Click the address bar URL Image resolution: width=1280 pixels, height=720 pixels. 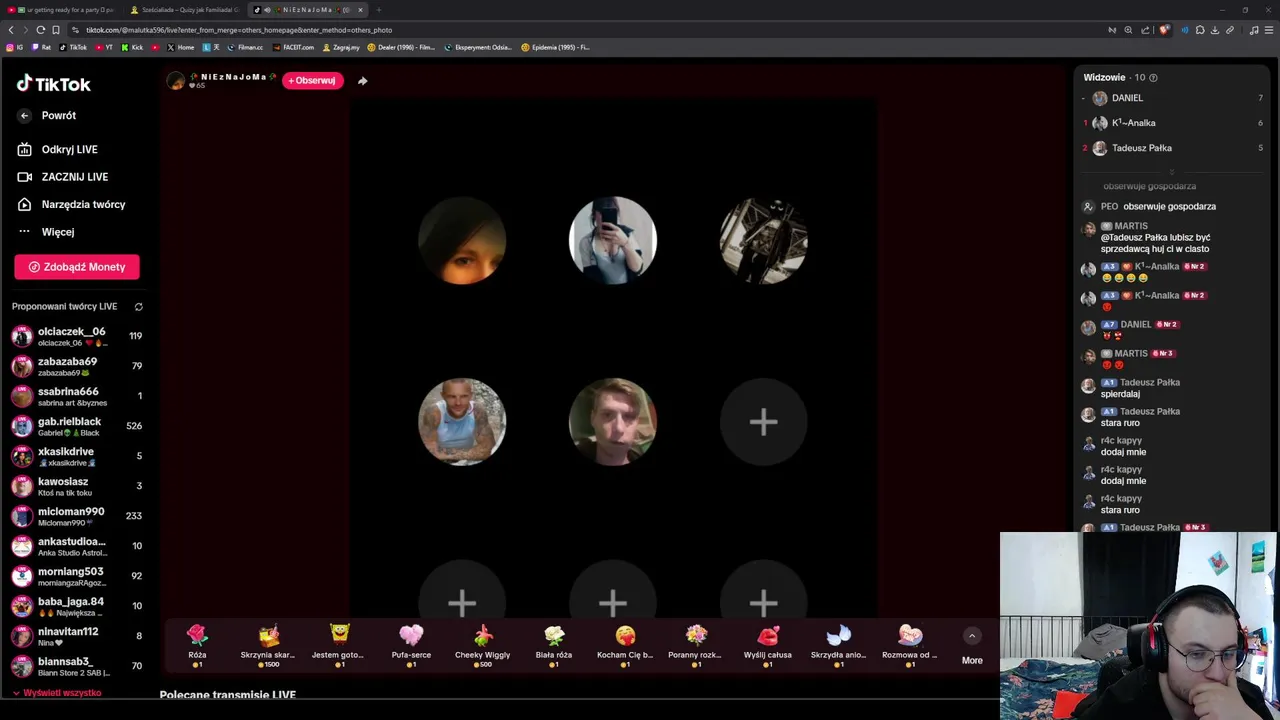239,30
